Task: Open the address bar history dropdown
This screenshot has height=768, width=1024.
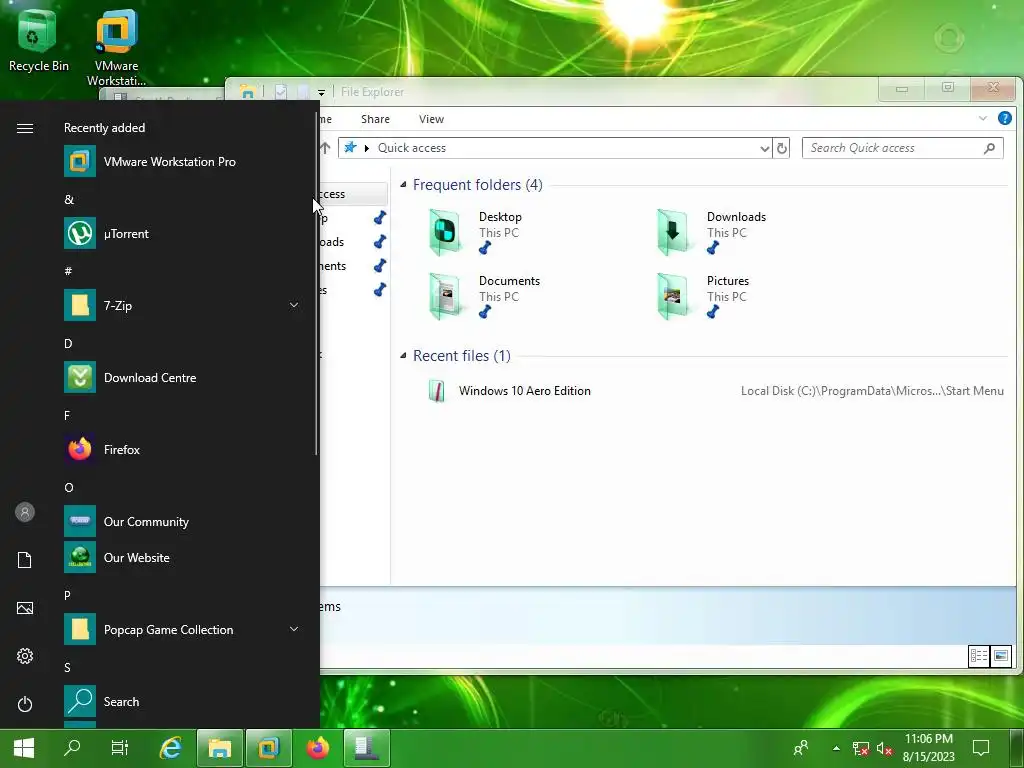Action: [765, 148]
